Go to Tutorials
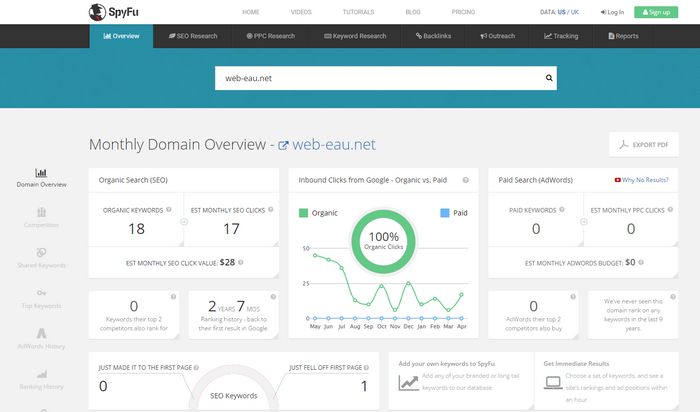 click(x=358, y=12)
